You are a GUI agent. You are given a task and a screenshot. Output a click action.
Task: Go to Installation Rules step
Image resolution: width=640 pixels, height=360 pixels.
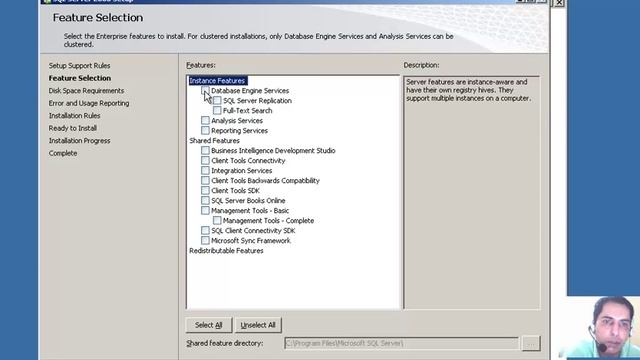pyautogui.click(x=74, y=116)
